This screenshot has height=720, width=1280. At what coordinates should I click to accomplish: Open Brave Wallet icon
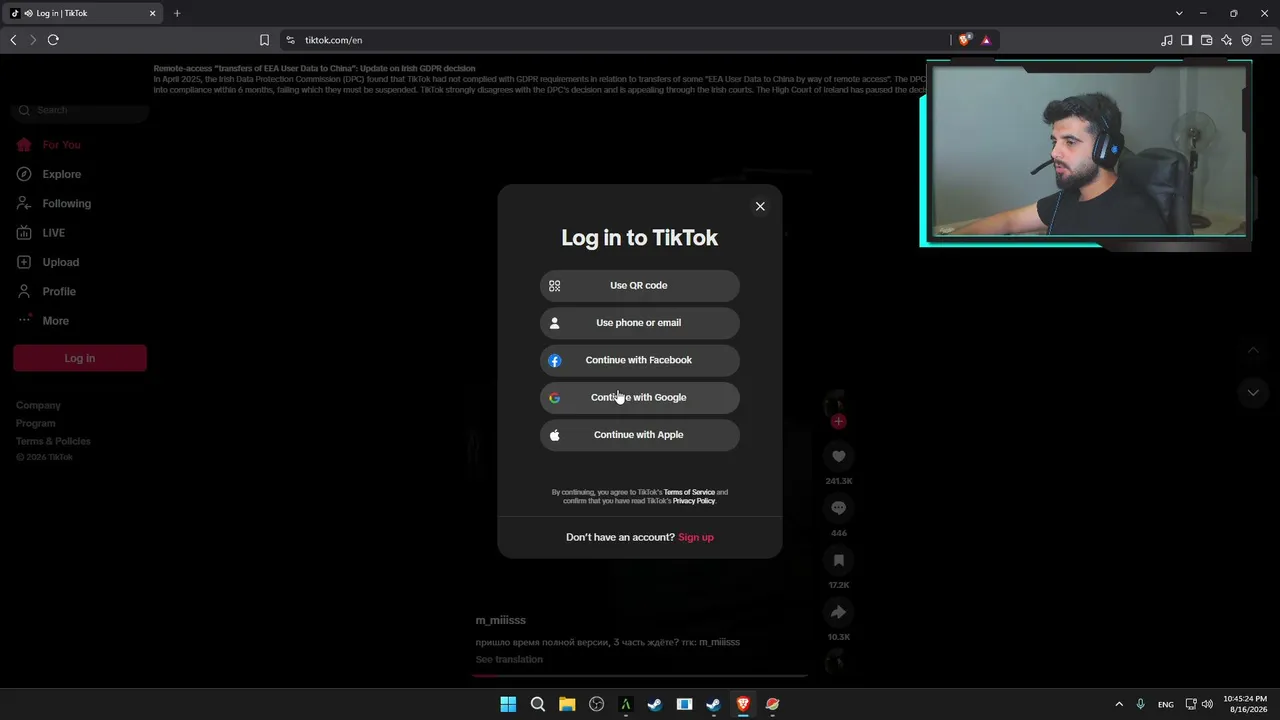1206,40
